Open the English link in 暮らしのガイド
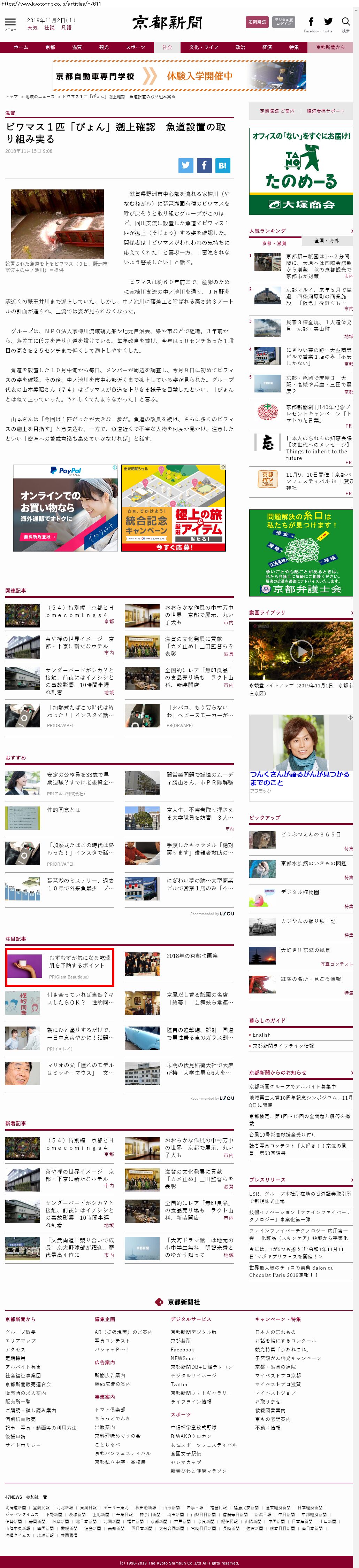Screen dimensions: 359x1568 (x=262, y=1035)
